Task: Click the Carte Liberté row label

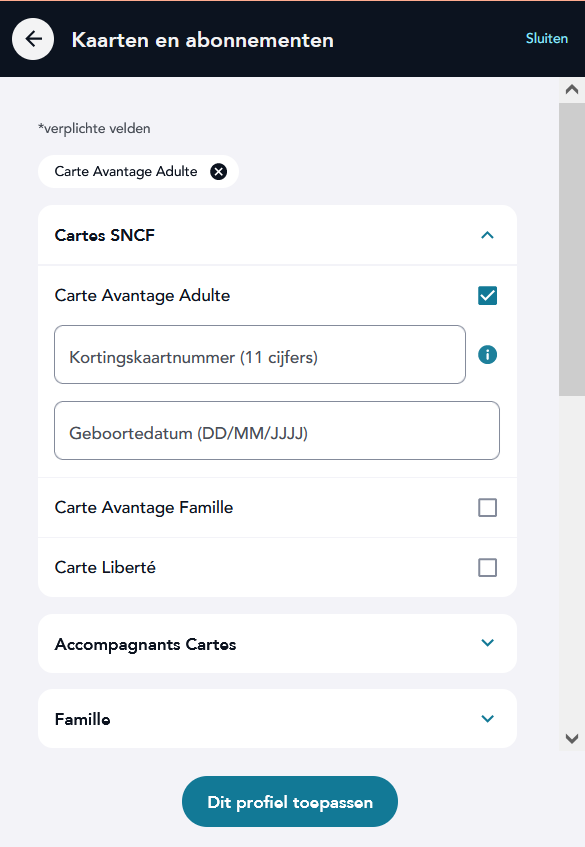Action: point(104,567)
